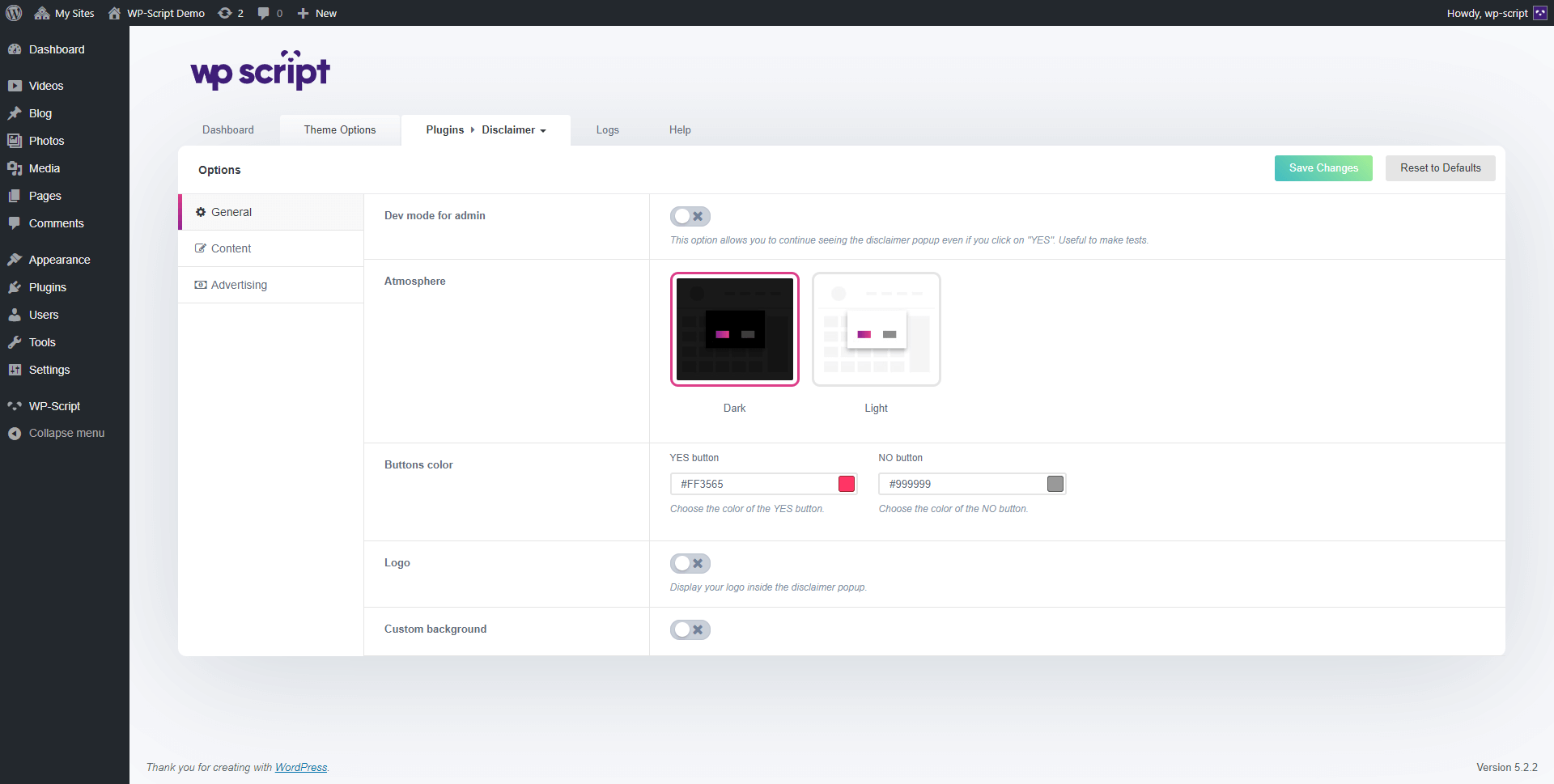The width and height of the screenshot is (1554, 784).
Task: Open the Plugins tab label
Action: tap(445, 129)
